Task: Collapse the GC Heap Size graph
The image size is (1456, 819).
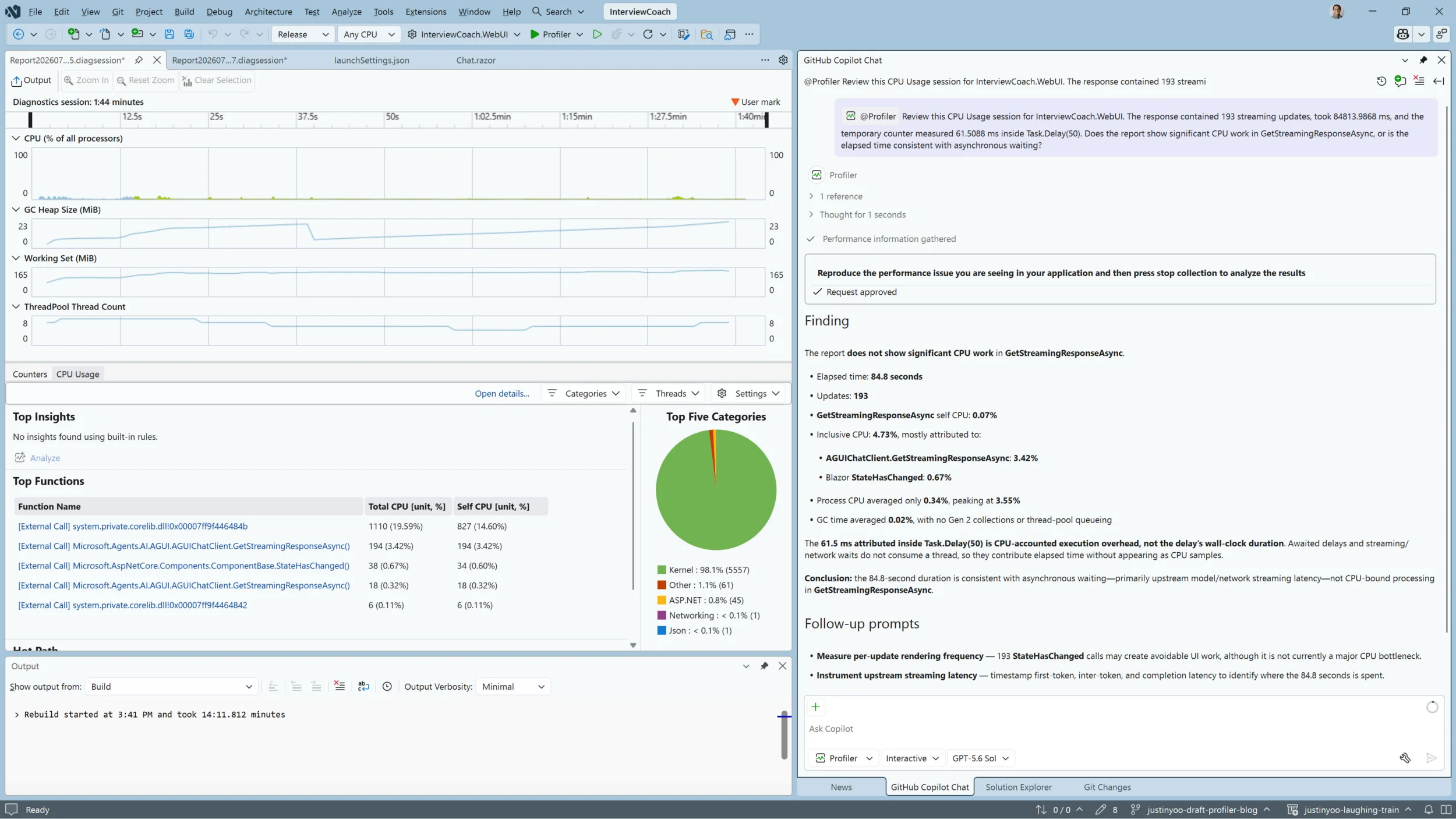Action: 16,210
